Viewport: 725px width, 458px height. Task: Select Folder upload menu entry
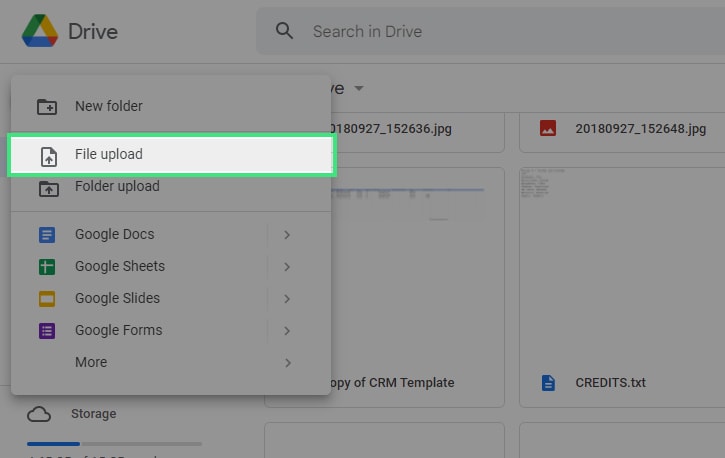click(171, 186)
